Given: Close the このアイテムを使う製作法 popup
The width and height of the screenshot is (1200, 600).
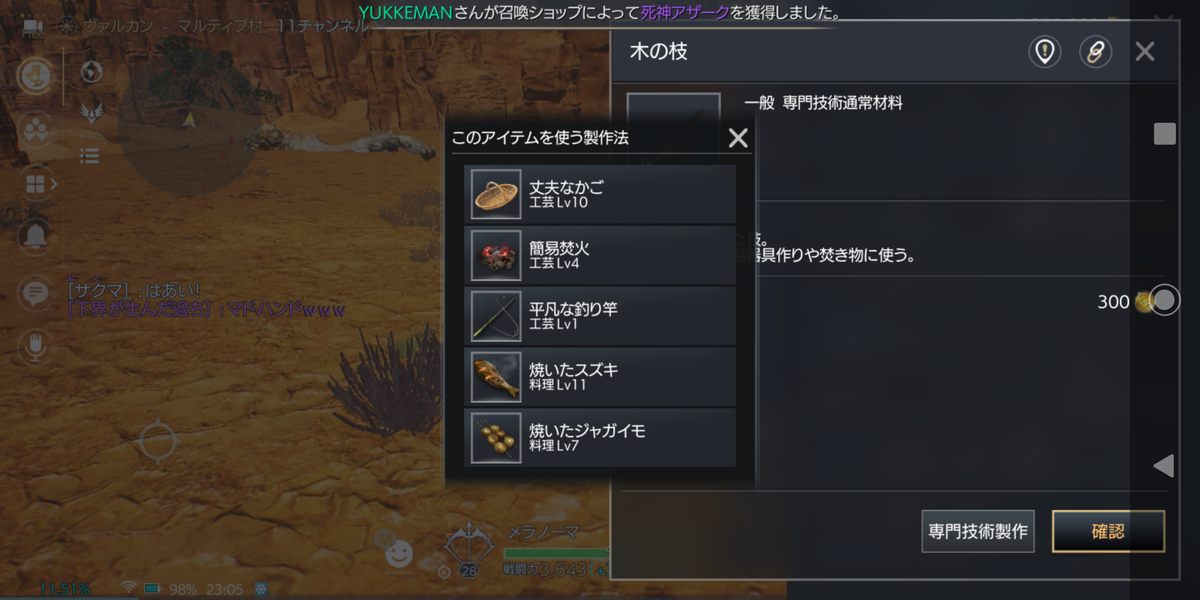Looking at the screenshot, I should click(738, 138).
